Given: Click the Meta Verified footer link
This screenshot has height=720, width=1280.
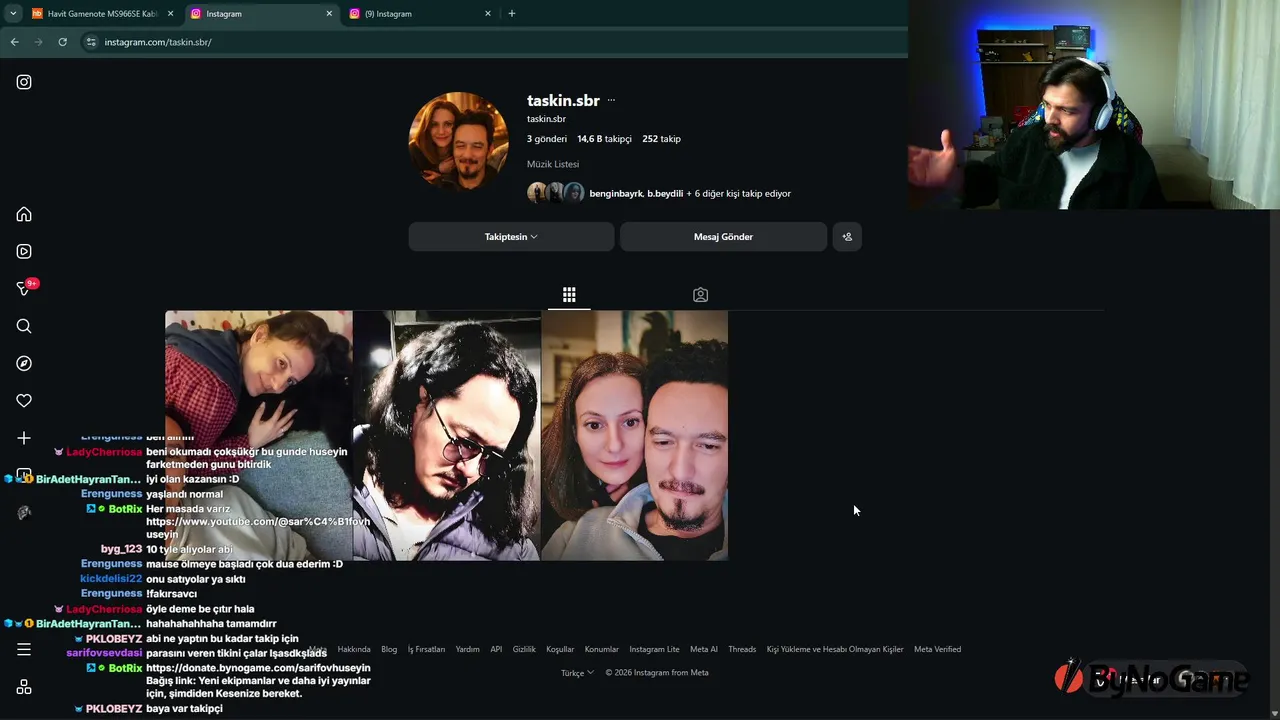Looking at the screenshot, I should [937, 649].
